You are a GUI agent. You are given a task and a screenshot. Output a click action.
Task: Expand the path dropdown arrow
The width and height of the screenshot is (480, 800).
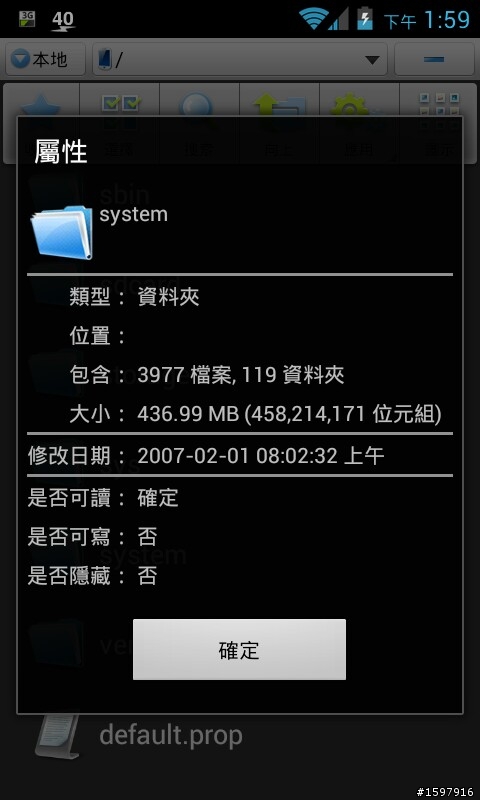[372, 60]
